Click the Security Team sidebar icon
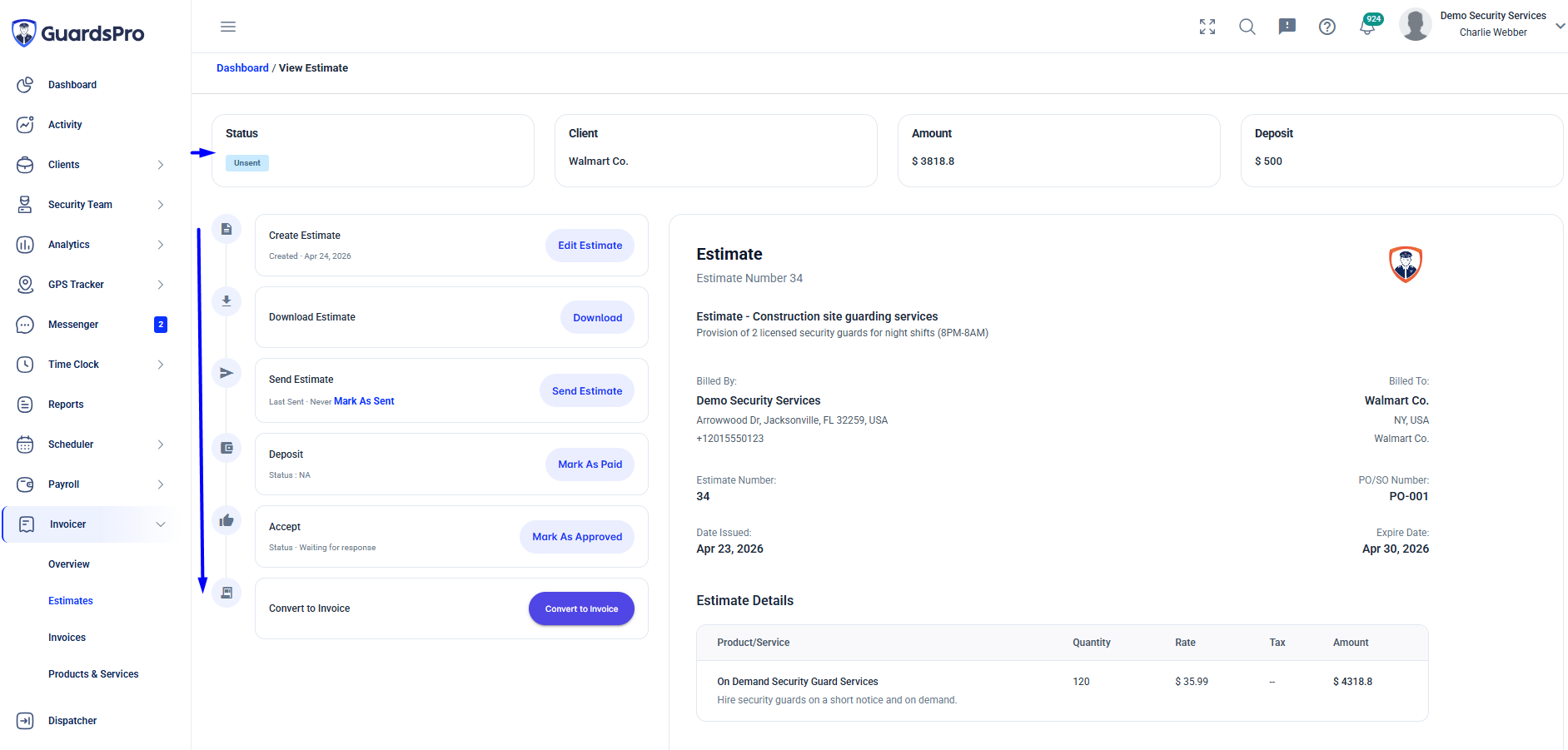This screenshot has width=1568, height=750. tap(25, 205)
